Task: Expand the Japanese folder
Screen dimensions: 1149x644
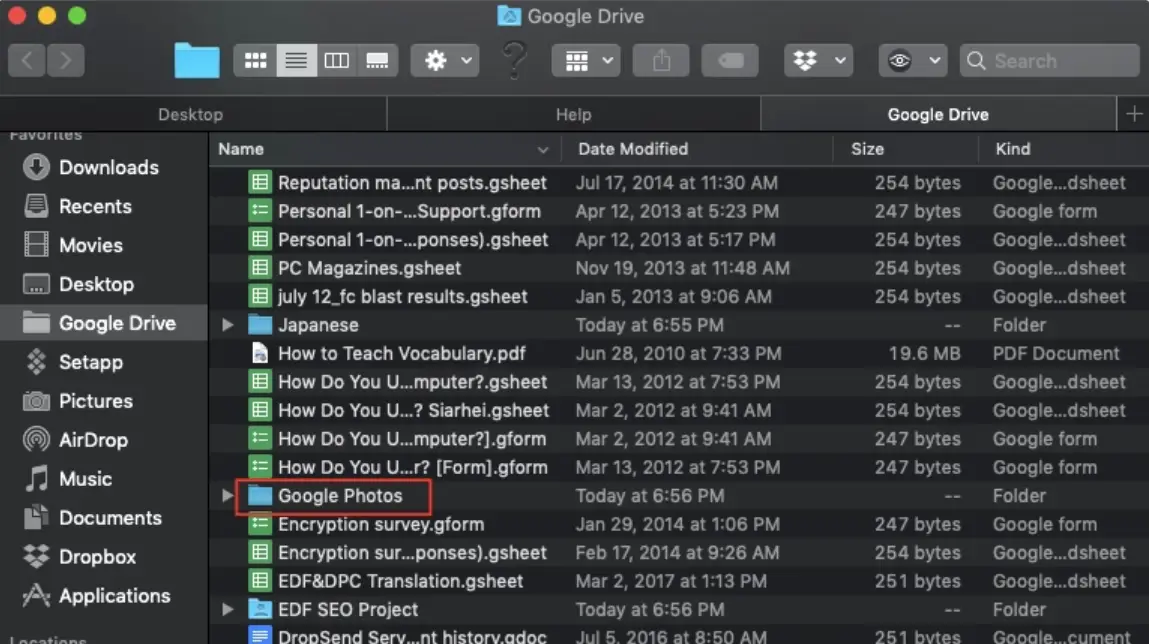Action: coord(227,325)
